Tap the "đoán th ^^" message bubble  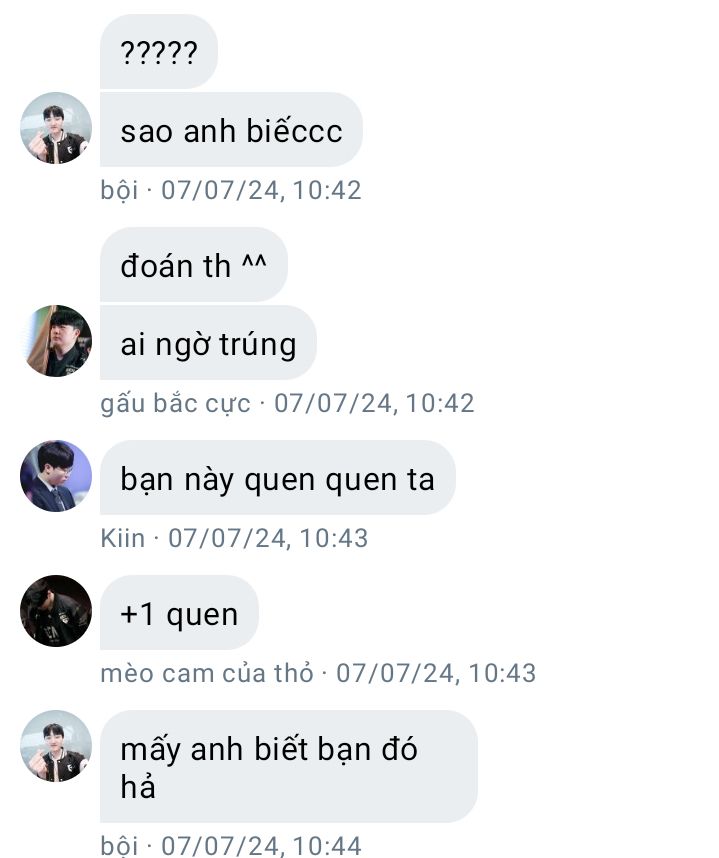click(x=194, y=265)
